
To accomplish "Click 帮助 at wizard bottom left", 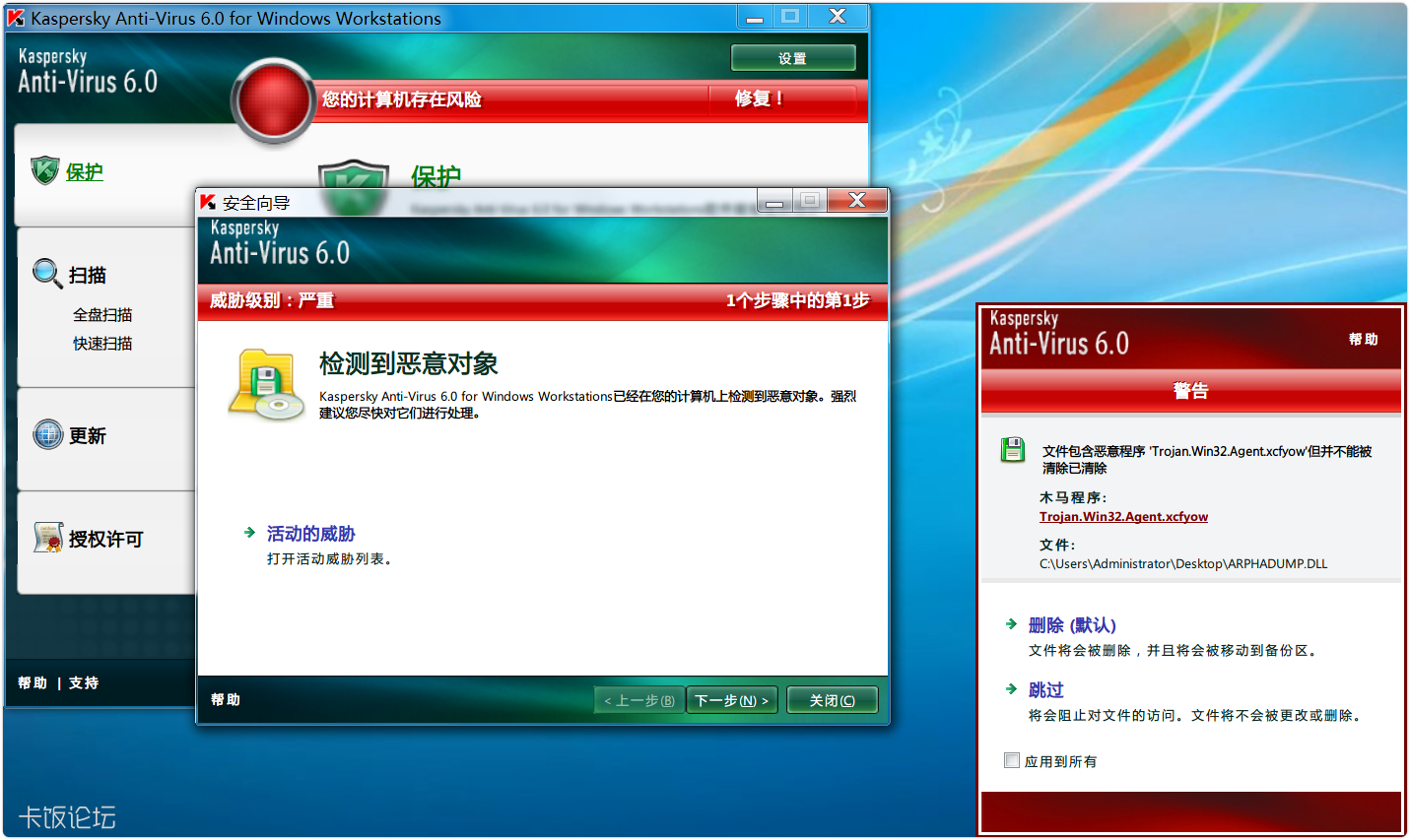I will pos(226,699).
